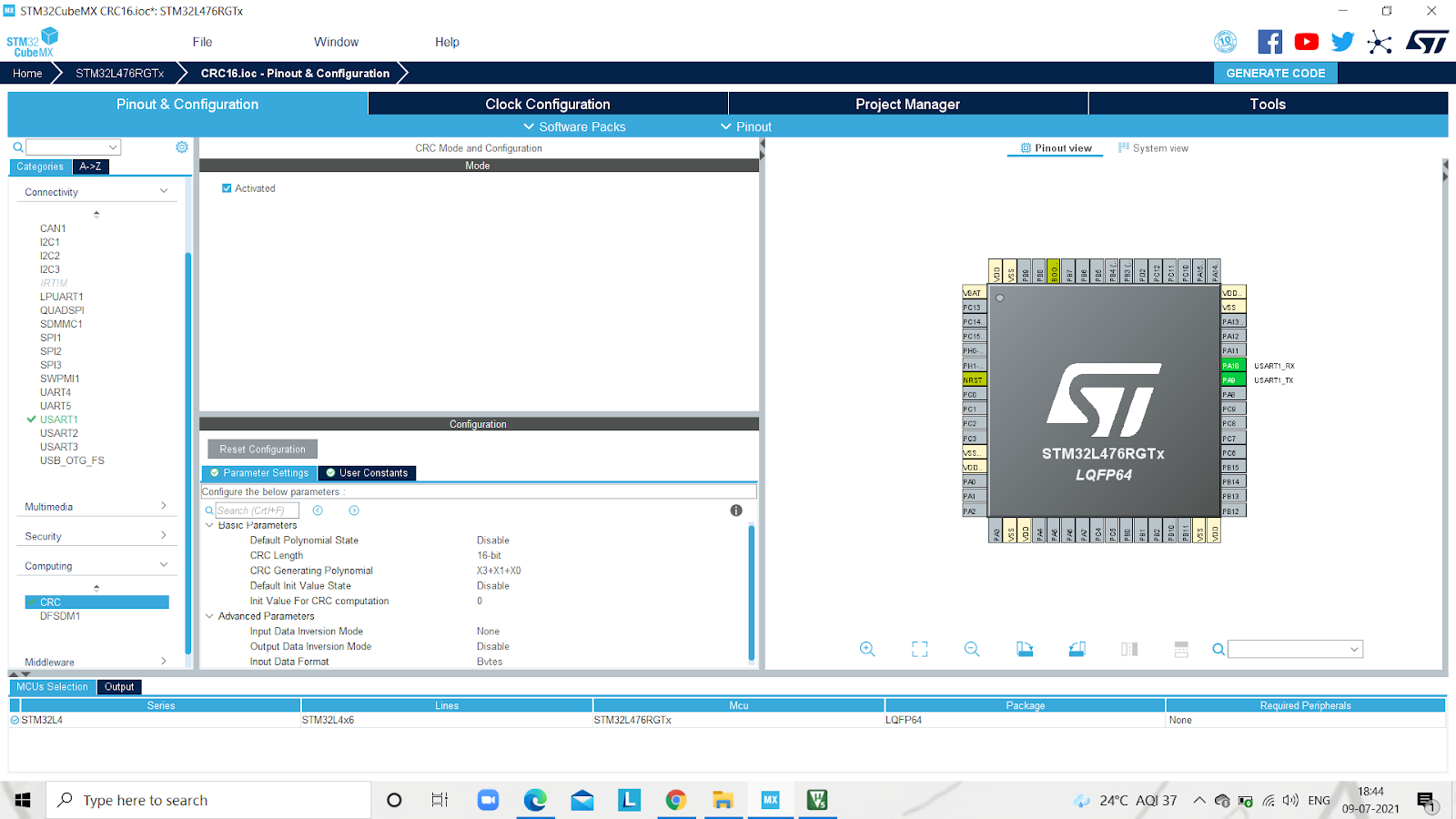This screenshot has height=819, width=1456.
Task: Launch Microsoft Edge from taskbar
Action: click(535, 800)
